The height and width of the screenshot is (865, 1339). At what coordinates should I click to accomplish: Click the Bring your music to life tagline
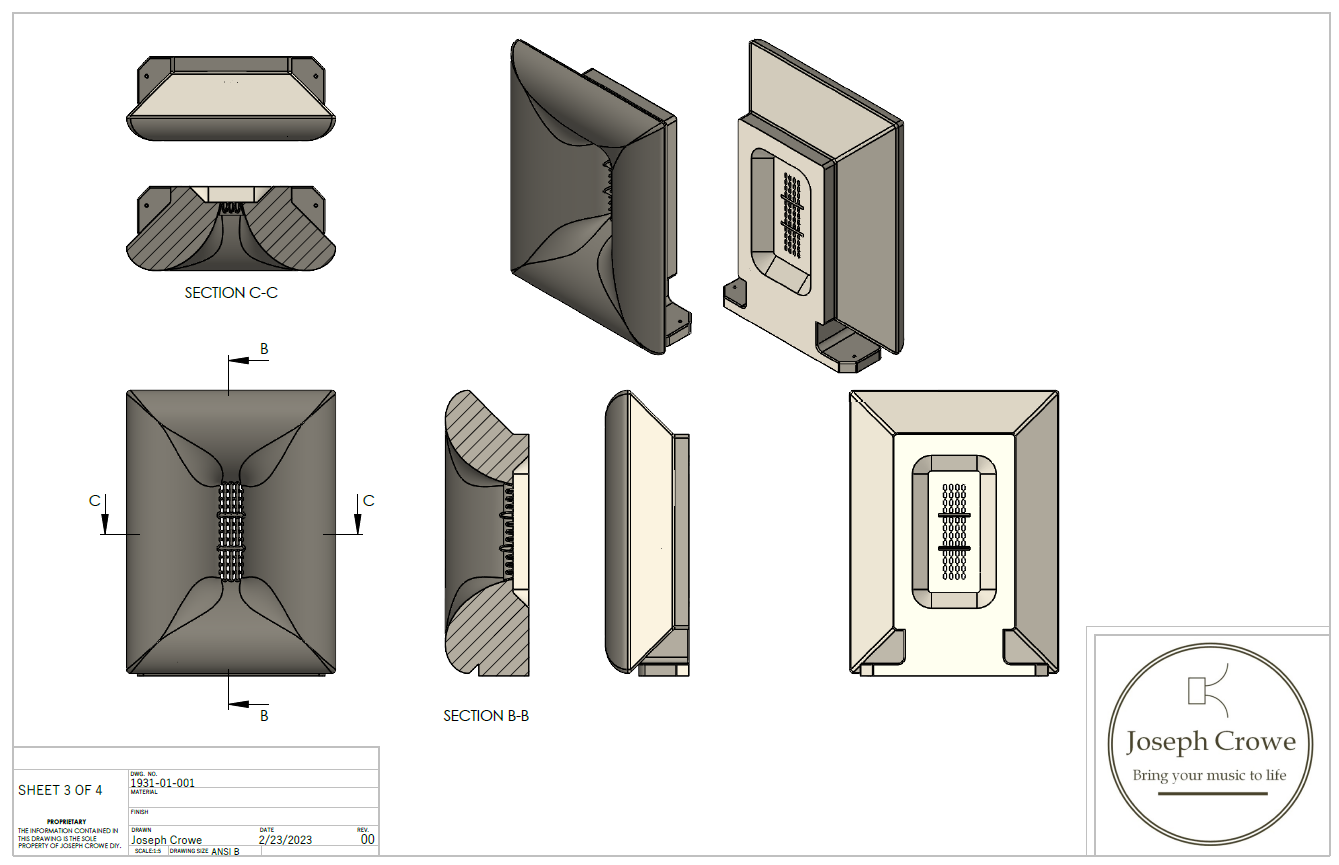point(1209,776)
